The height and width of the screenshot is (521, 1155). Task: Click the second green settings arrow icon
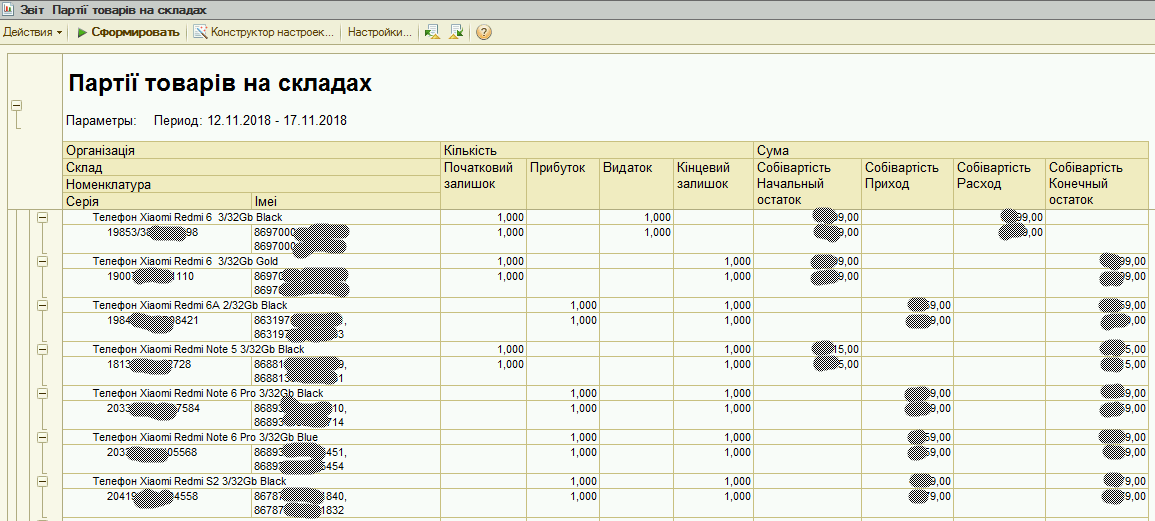pos(456,32)
